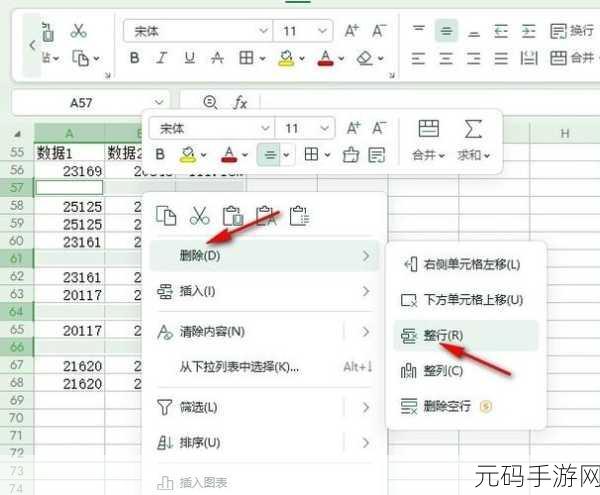The width and height of the screenshot is (600, 495).
Task: Toggle align left in the ribbon
Action: 418,58
